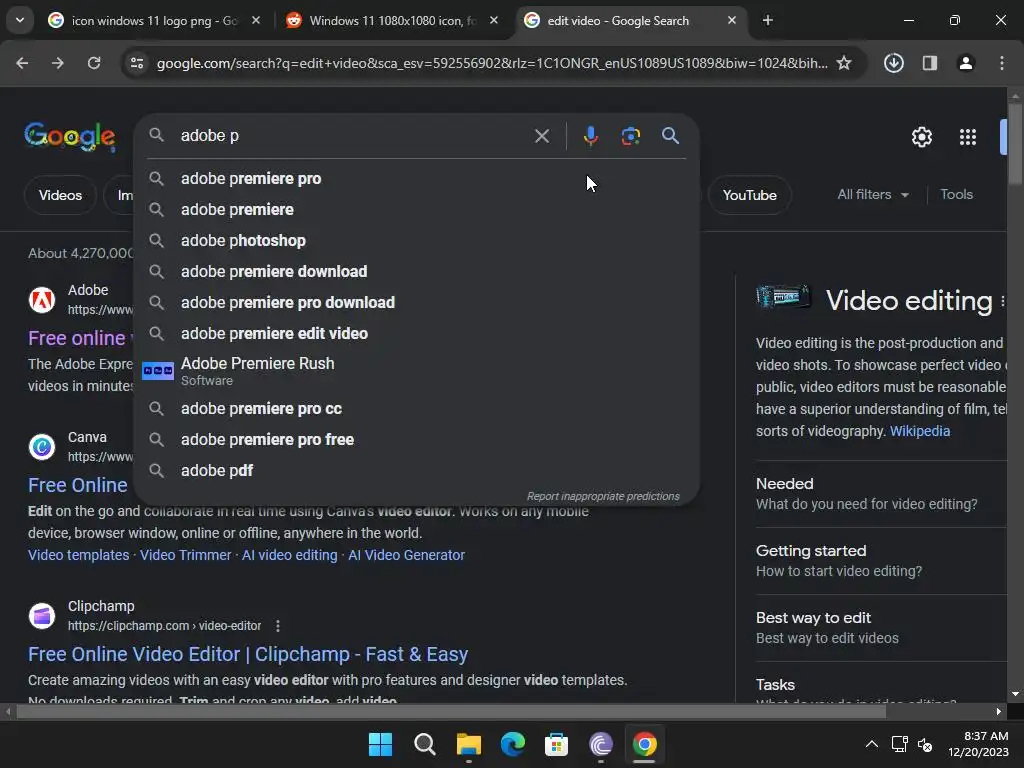Image resolution: width=1024 pixels, height=768 pixels.
Task: Open a new browser tab
Action: pos(767,20)
